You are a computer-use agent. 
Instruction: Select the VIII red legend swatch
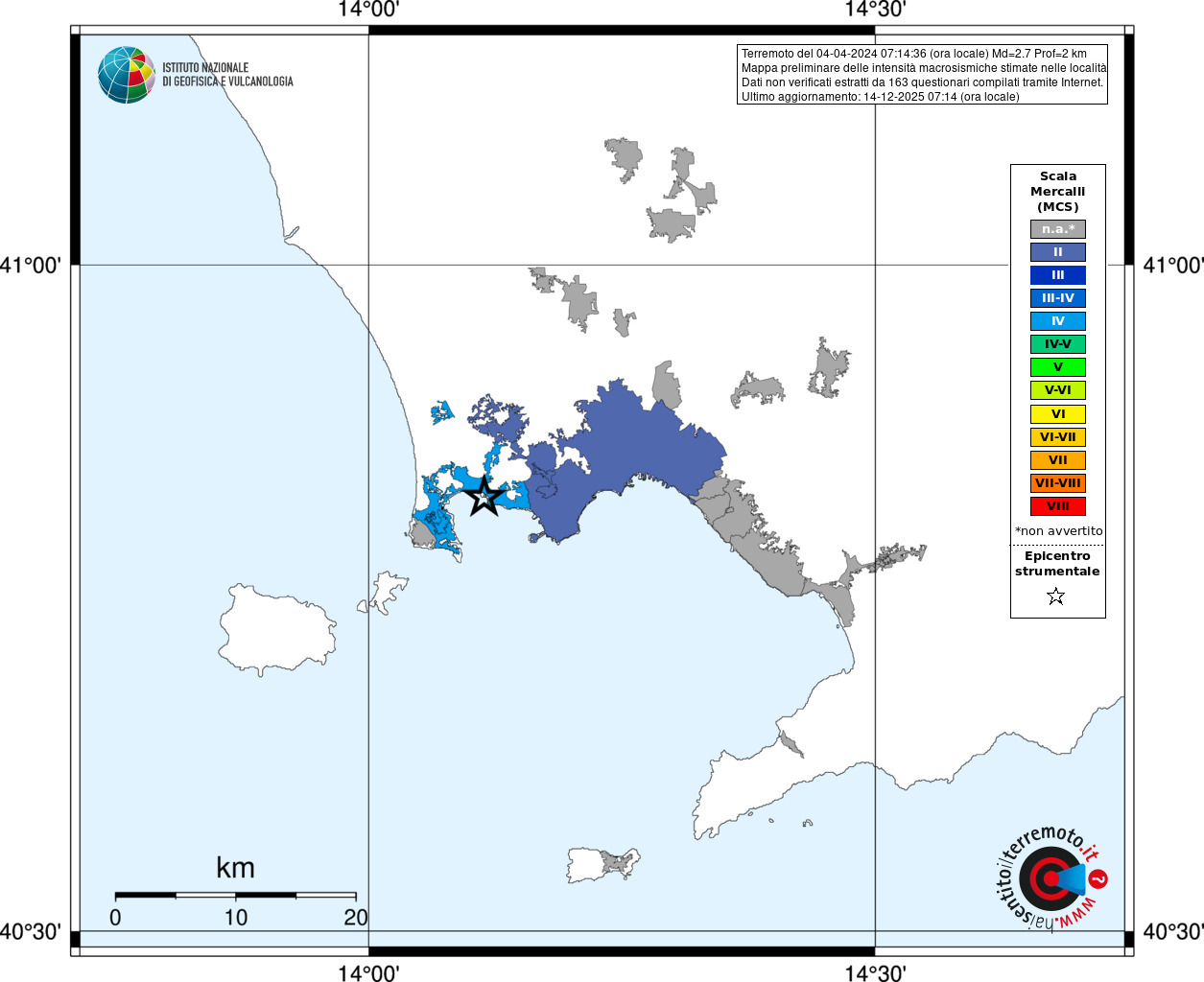pos(1058,506)
